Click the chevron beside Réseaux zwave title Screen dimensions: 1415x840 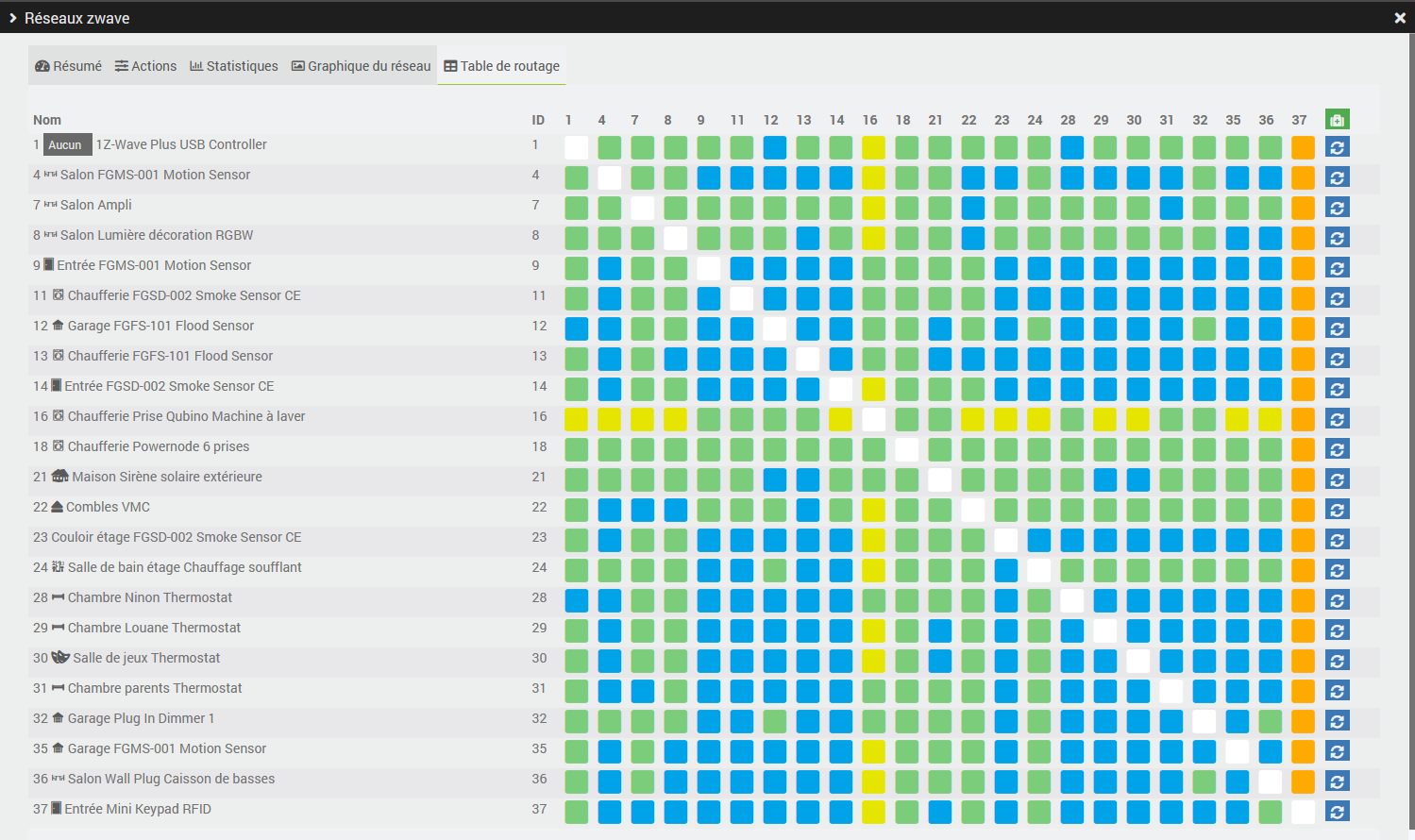[12, 18]
